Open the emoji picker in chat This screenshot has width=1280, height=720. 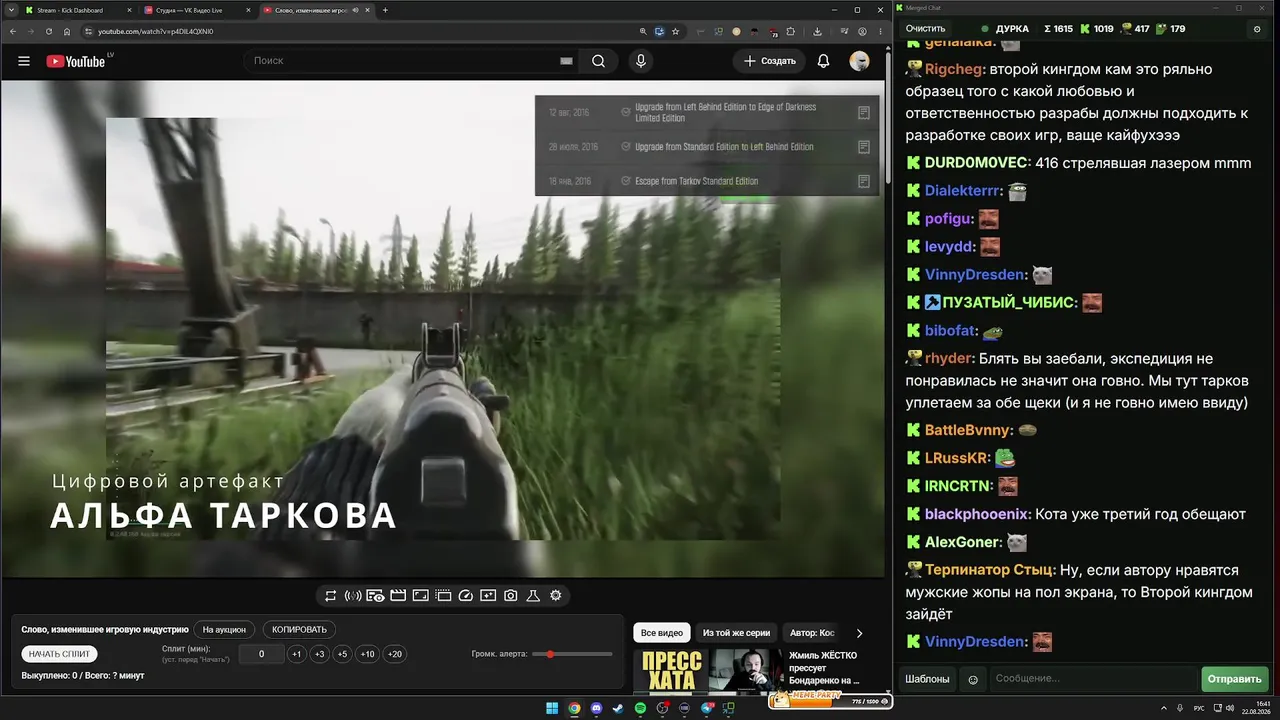[x=973, y=680]
